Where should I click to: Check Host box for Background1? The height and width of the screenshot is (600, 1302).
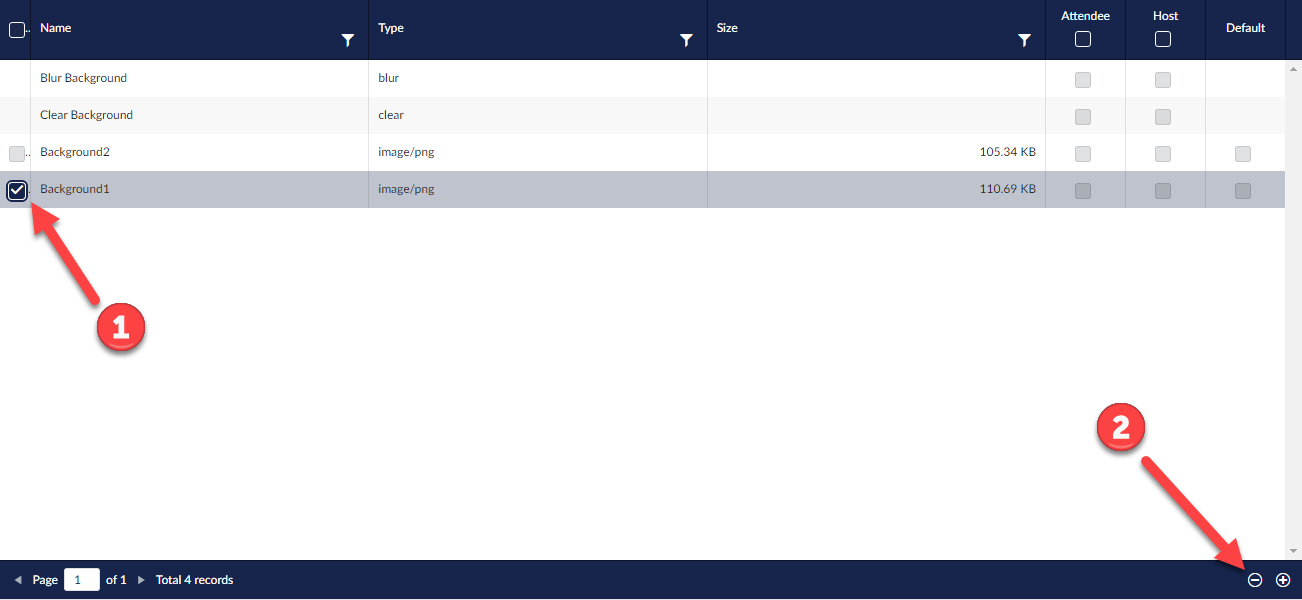[x=1162, y=190]
